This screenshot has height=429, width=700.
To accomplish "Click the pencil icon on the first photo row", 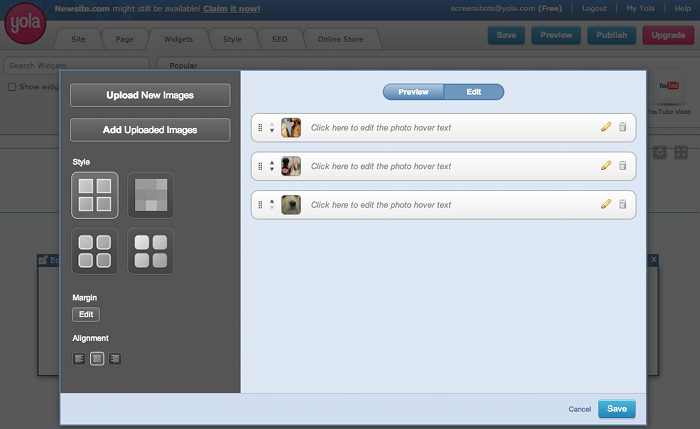I will click(x=605, y=128).
